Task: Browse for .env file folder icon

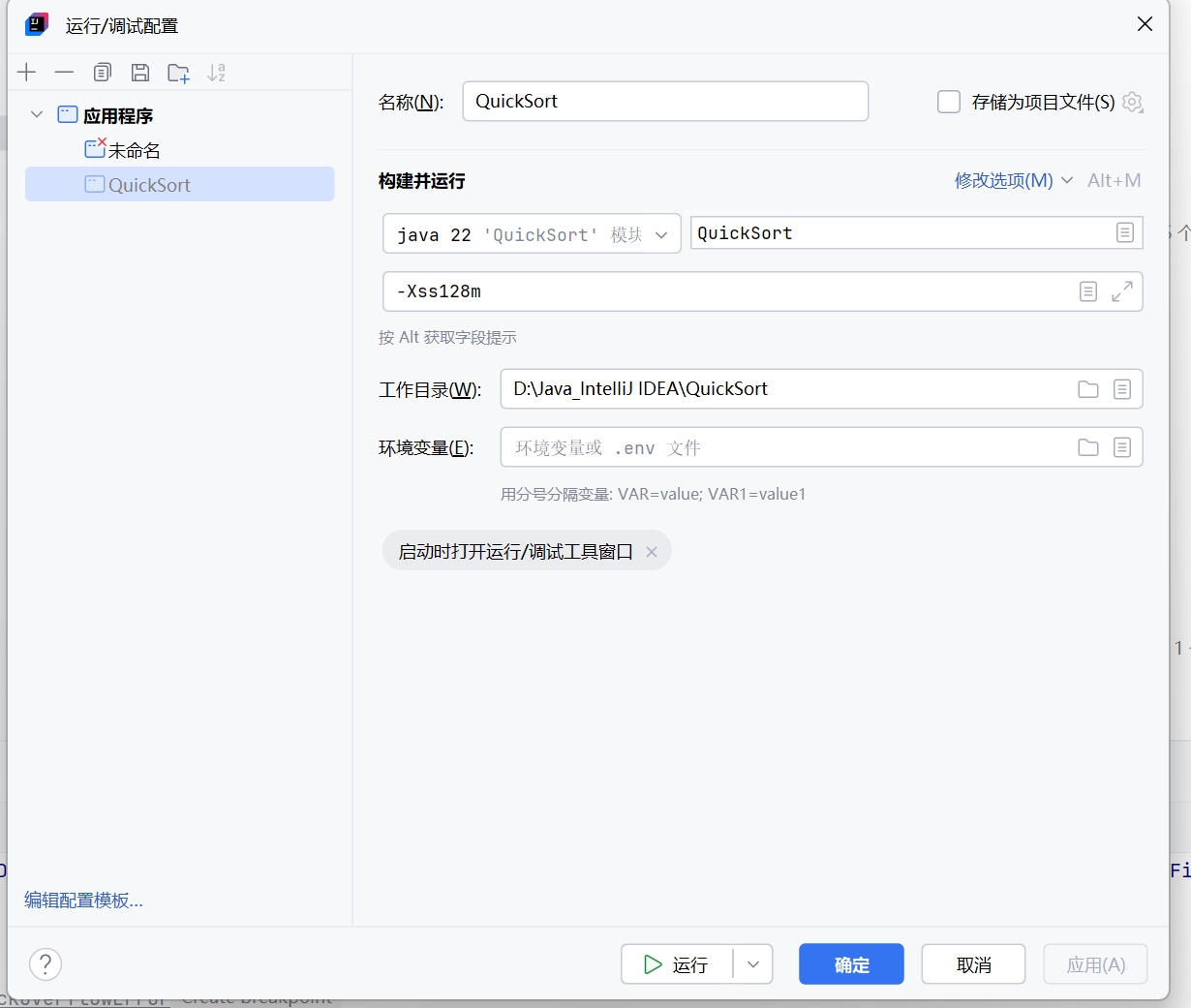Action: point(1088,447)
